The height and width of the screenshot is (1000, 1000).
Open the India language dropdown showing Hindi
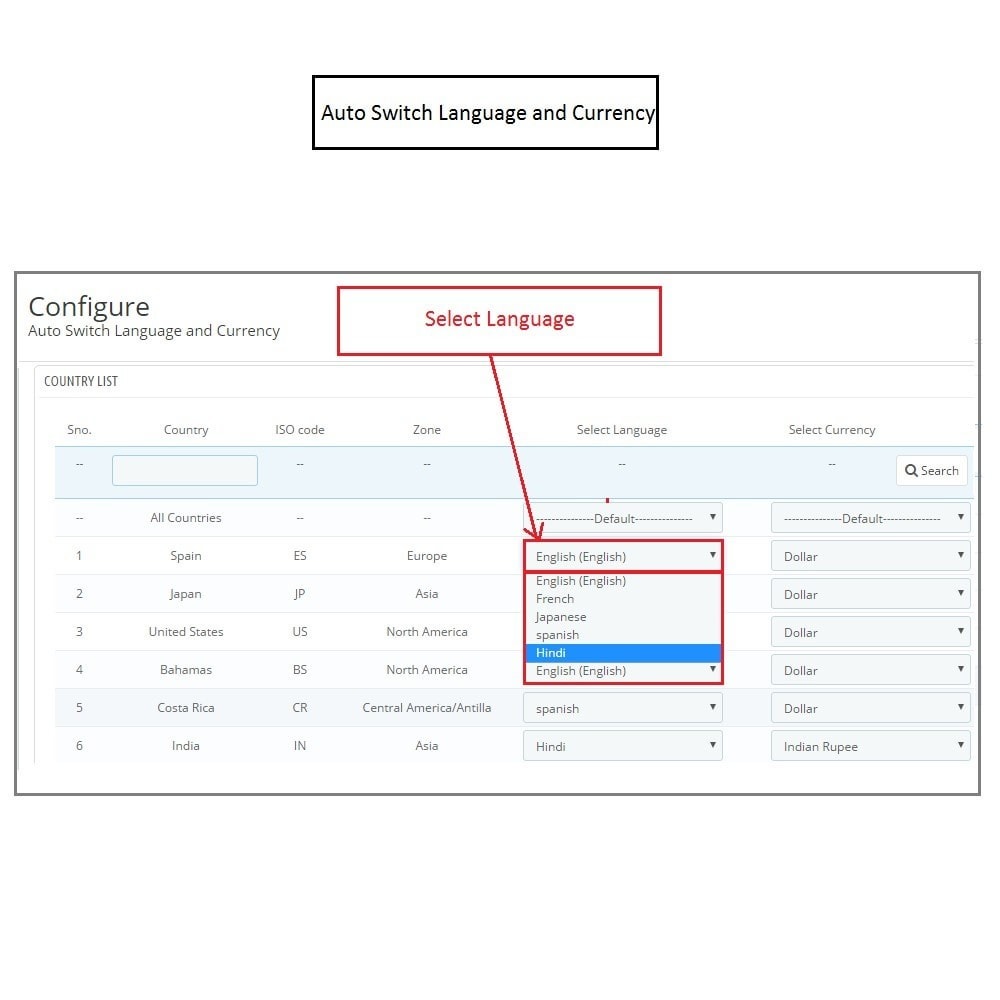[x=622, y=746]
